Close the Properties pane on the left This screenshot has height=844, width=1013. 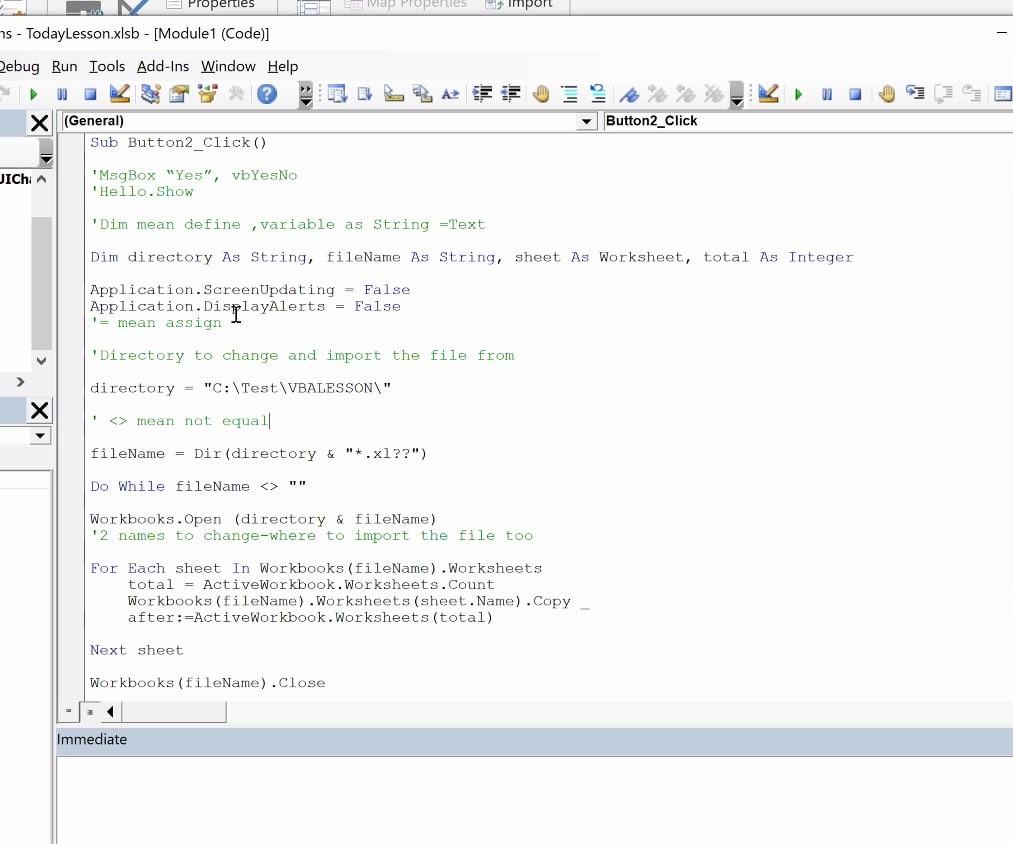pos(39,410)
